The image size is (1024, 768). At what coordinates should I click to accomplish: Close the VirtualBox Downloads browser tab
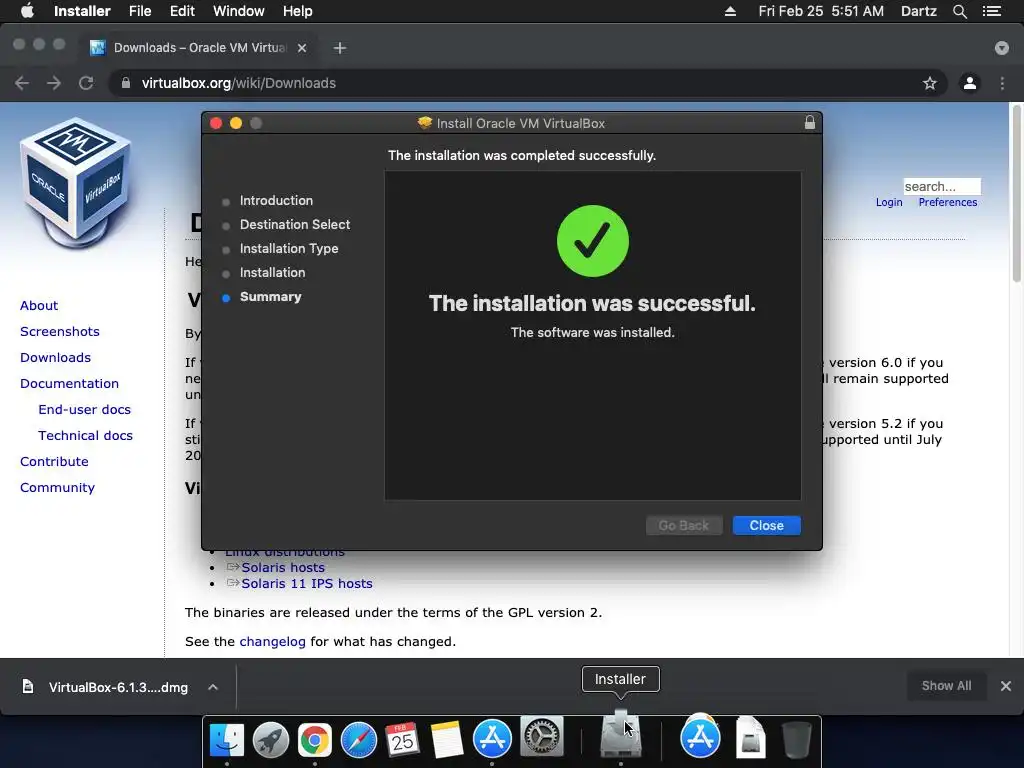(302, 48)
